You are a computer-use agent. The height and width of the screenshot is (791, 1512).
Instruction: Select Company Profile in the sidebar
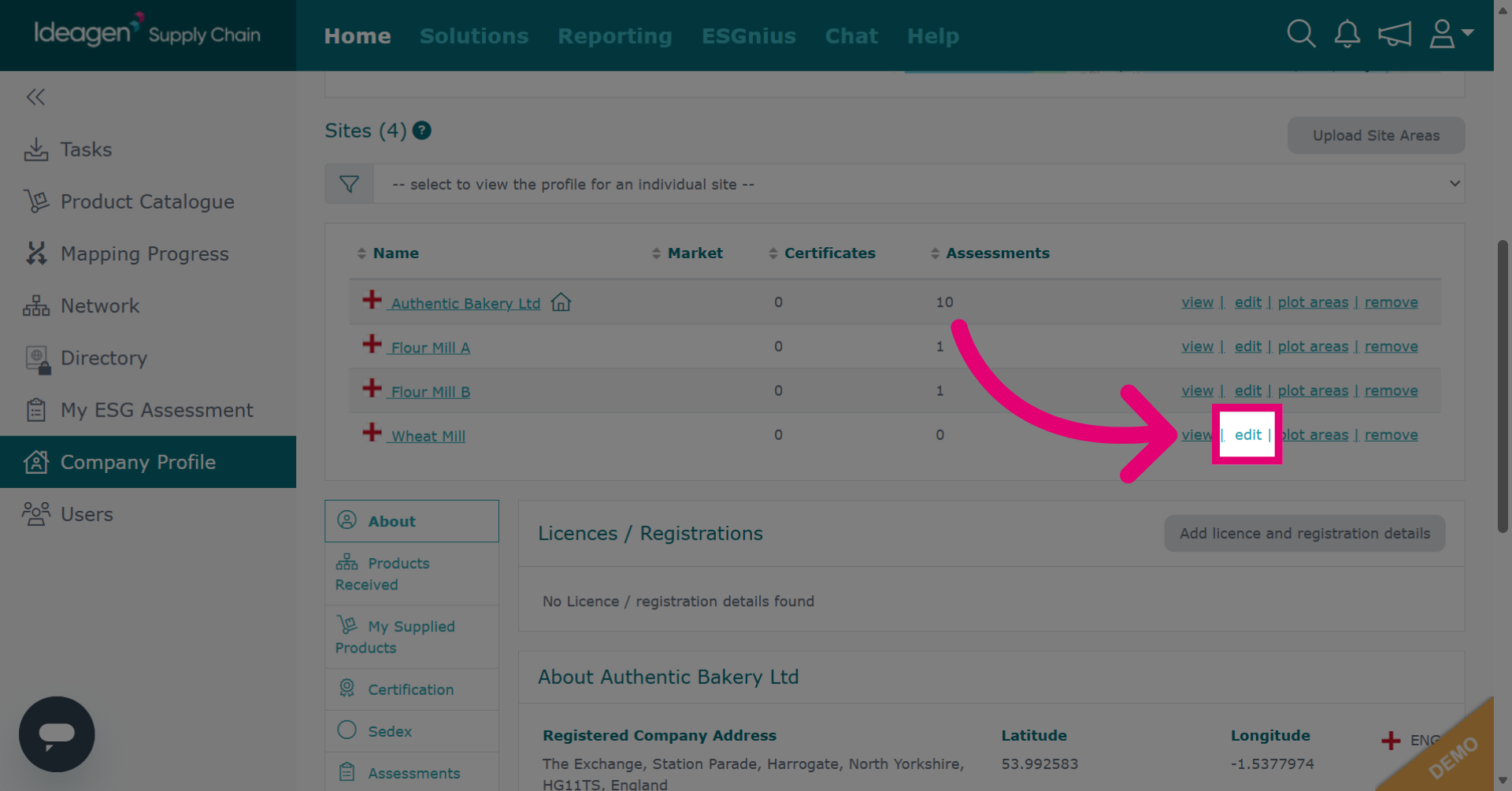click(x=148, y=462)
